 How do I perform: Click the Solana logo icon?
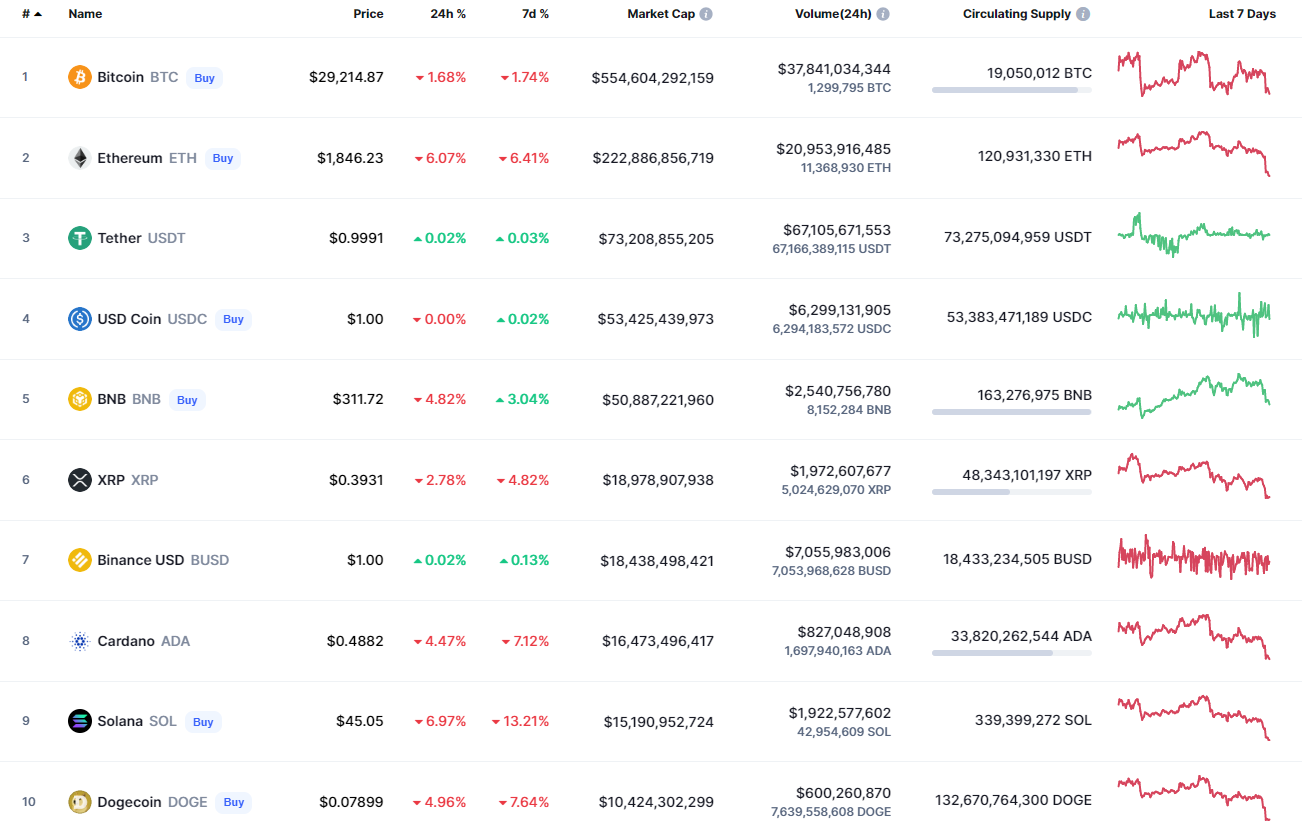(79, 721)
